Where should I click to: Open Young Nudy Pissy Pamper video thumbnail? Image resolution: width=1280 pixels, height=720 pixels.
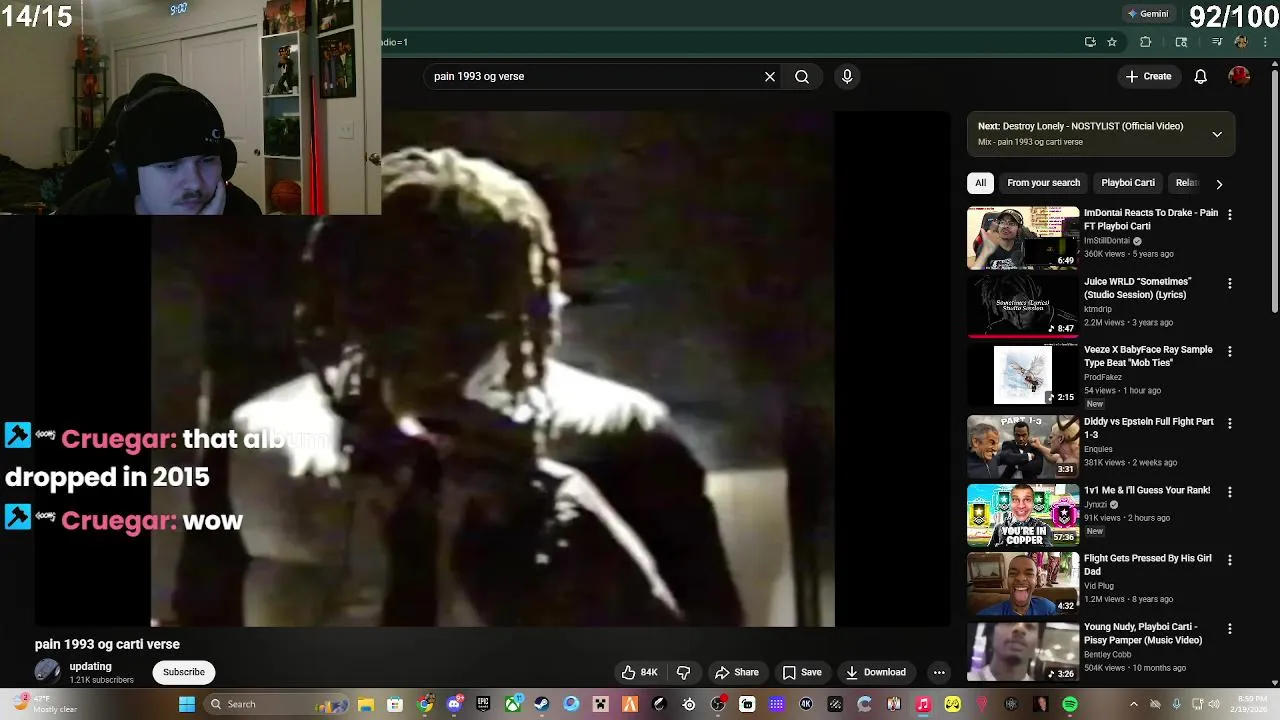tap(1022, 652)
